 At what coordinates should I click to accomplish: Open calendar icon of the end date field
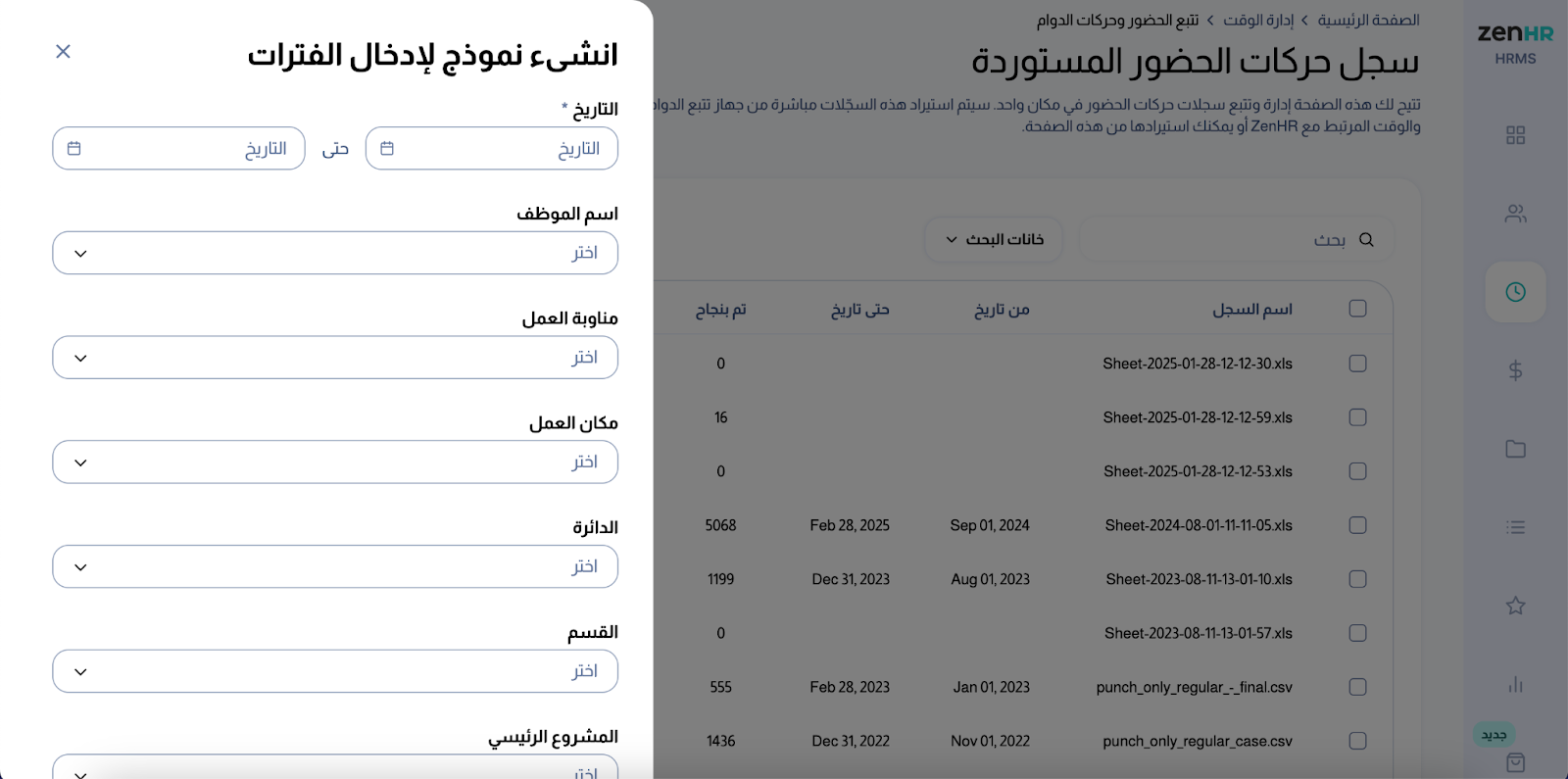(x=73, y=148)
